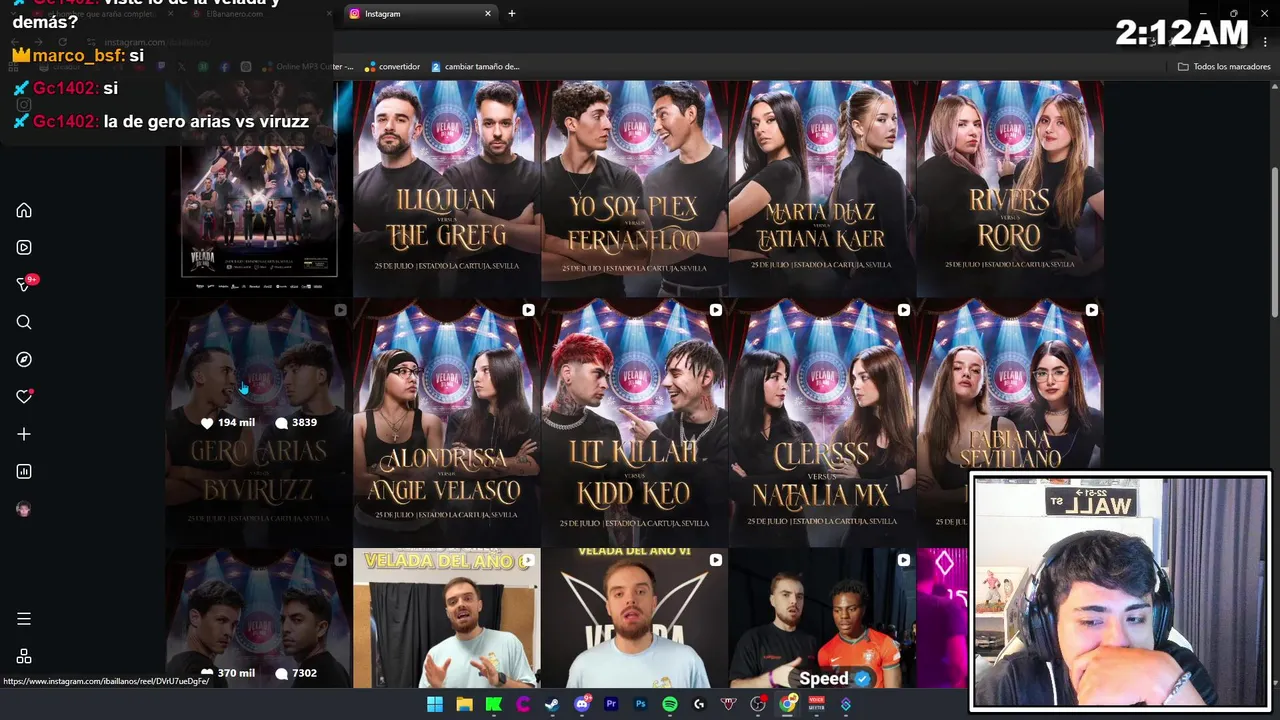Open the profile avatar in the sidebar
This screenshot has height=720, width=1280.
point(24,509)
